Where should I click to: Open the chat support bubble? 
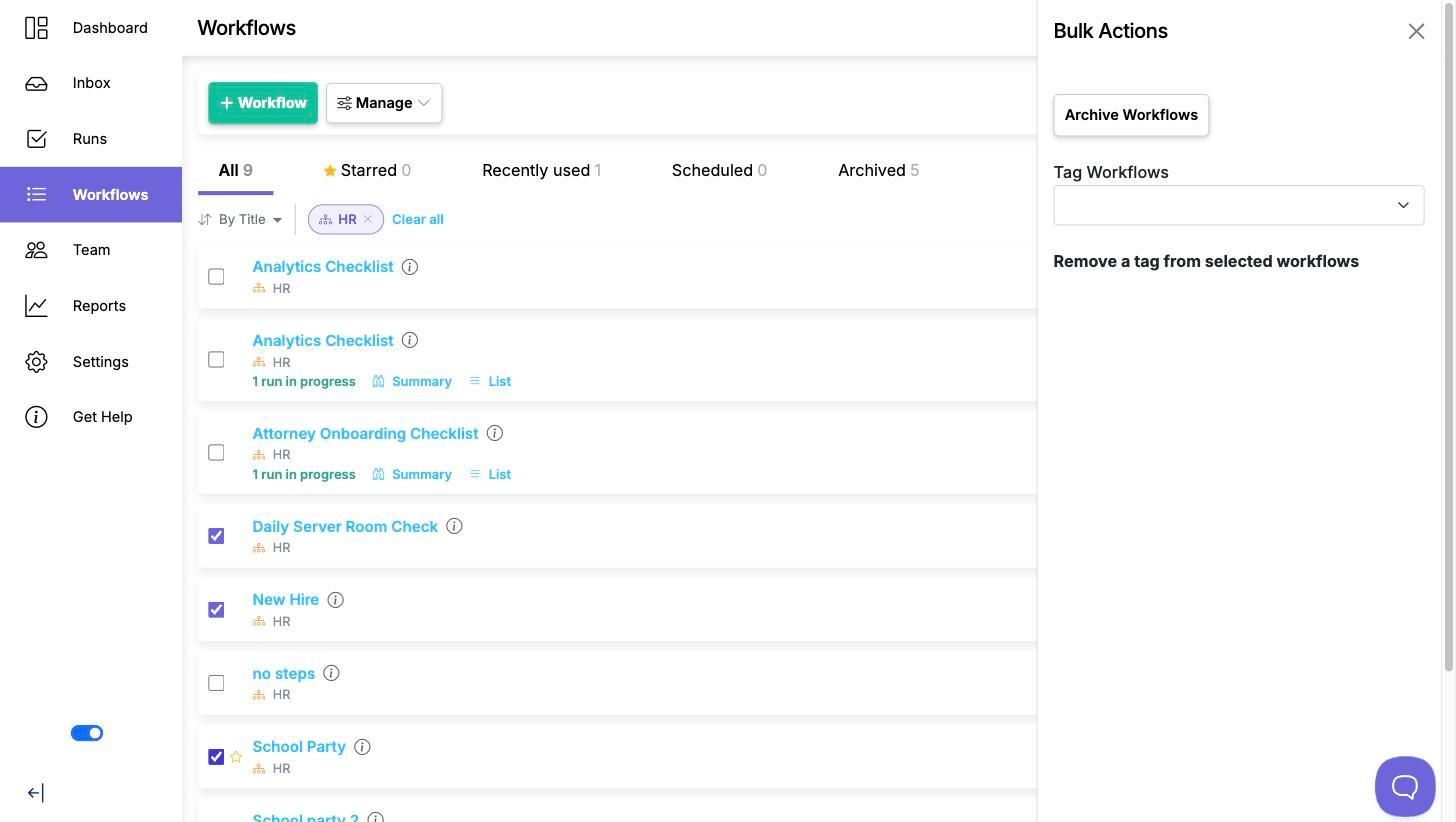[1405, 786]
